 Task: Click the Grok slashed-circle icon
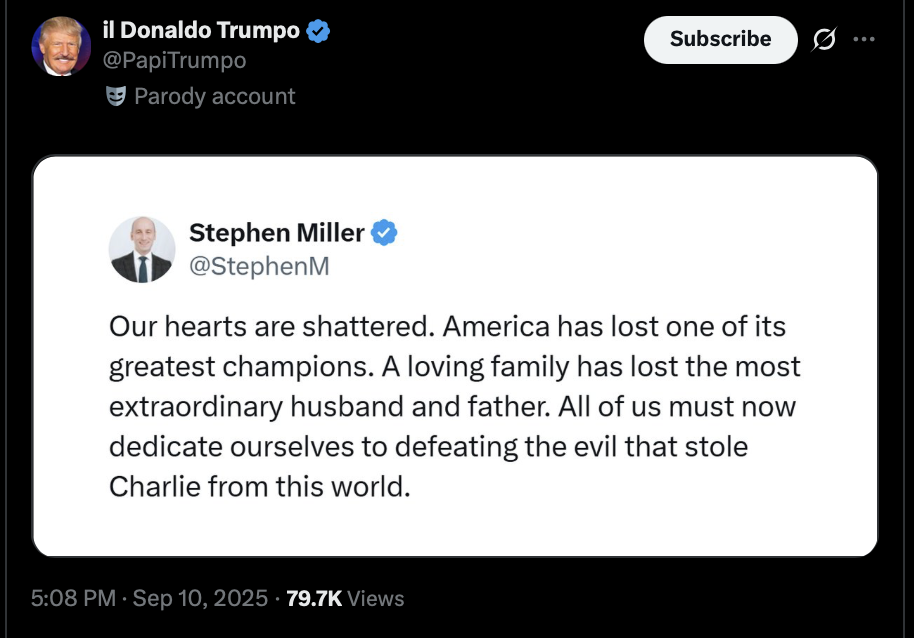point(825,39)
